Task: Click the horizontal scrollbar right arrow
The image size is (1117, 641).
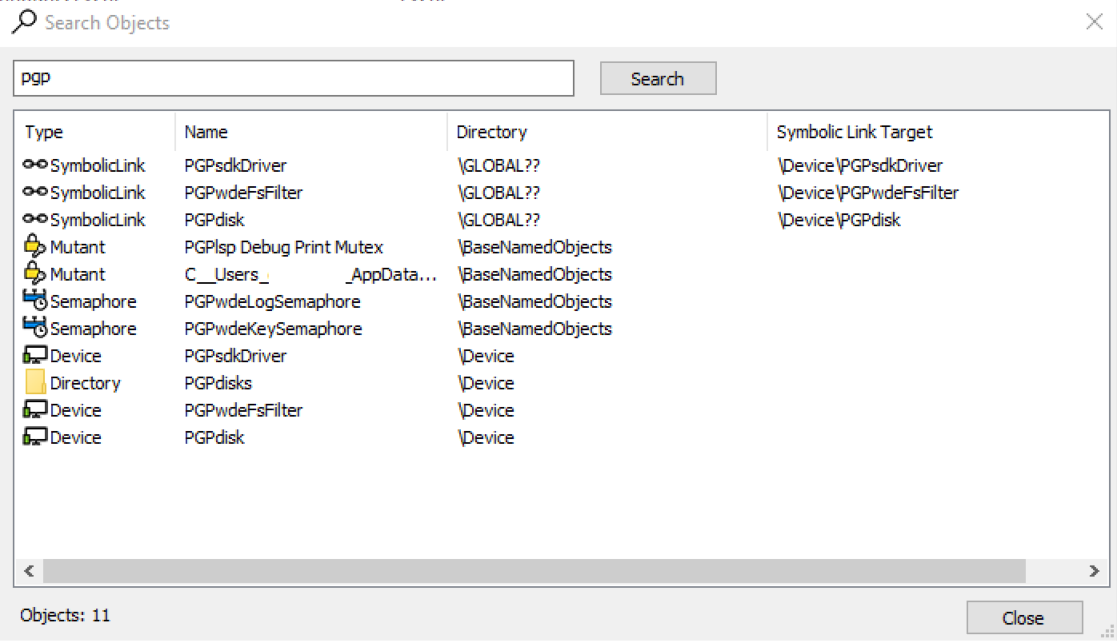Action: pyautogui.click(x=1094, y=570)
